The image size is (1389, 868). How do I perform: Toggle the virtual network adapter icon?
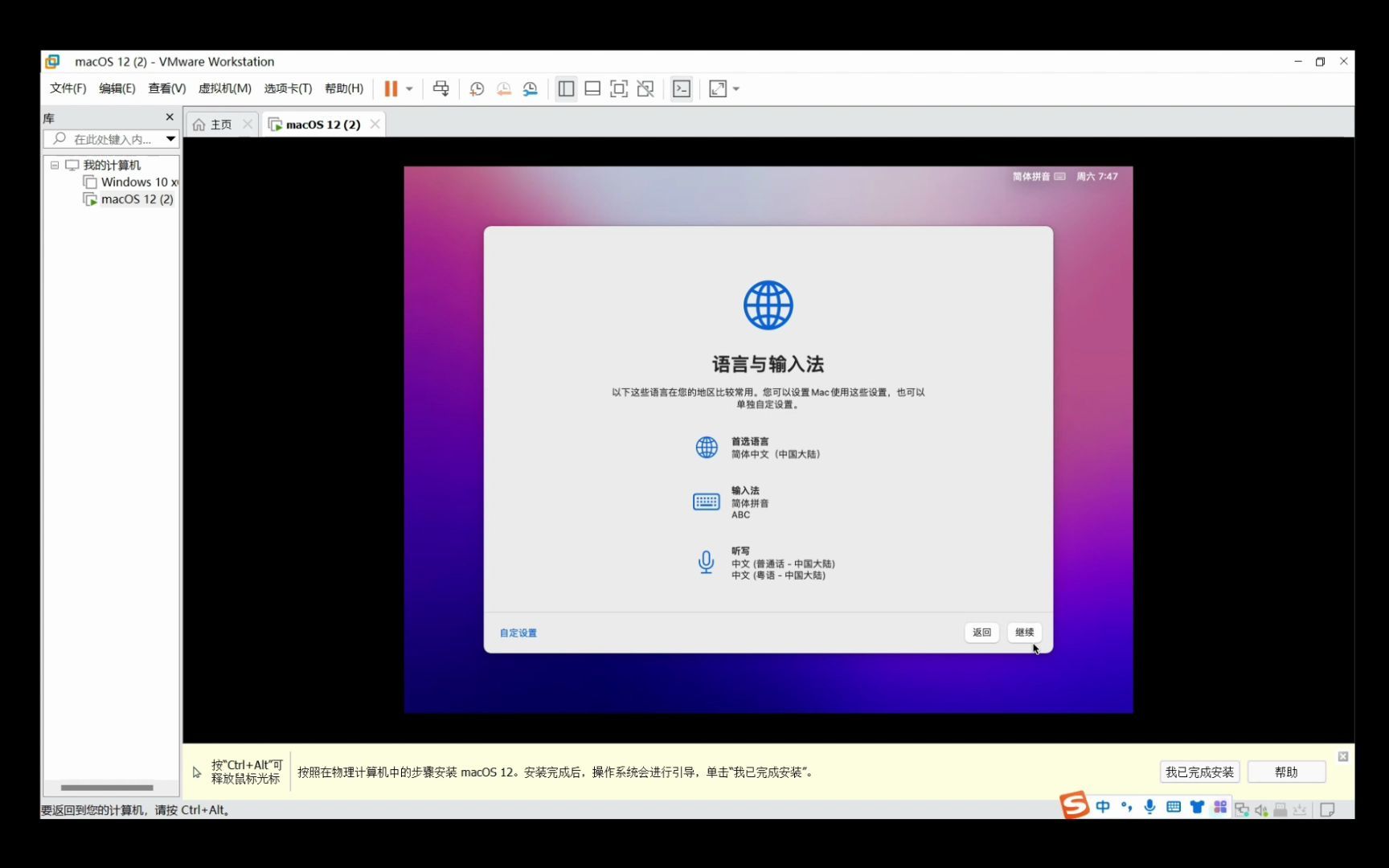(1242, 809)
